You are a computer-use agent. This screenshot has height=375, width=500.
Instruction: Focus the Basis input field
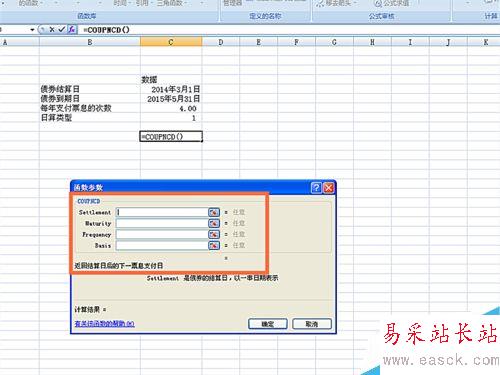coord(162,246)
